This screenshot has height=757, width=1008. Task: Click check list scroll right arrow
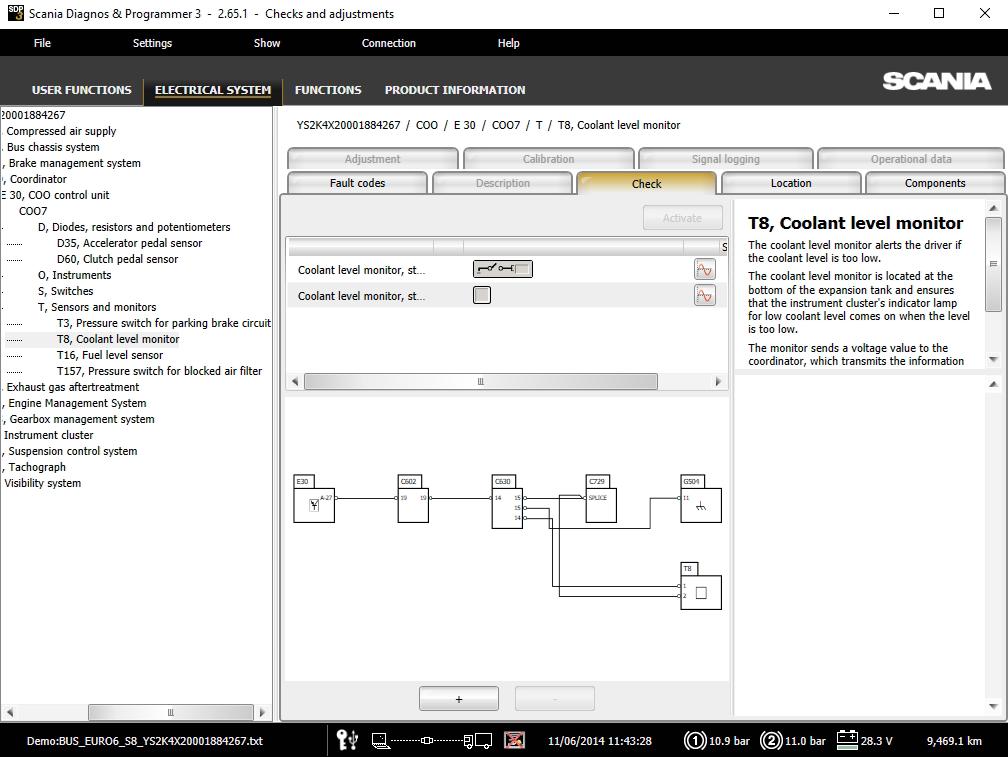(718, 382)
